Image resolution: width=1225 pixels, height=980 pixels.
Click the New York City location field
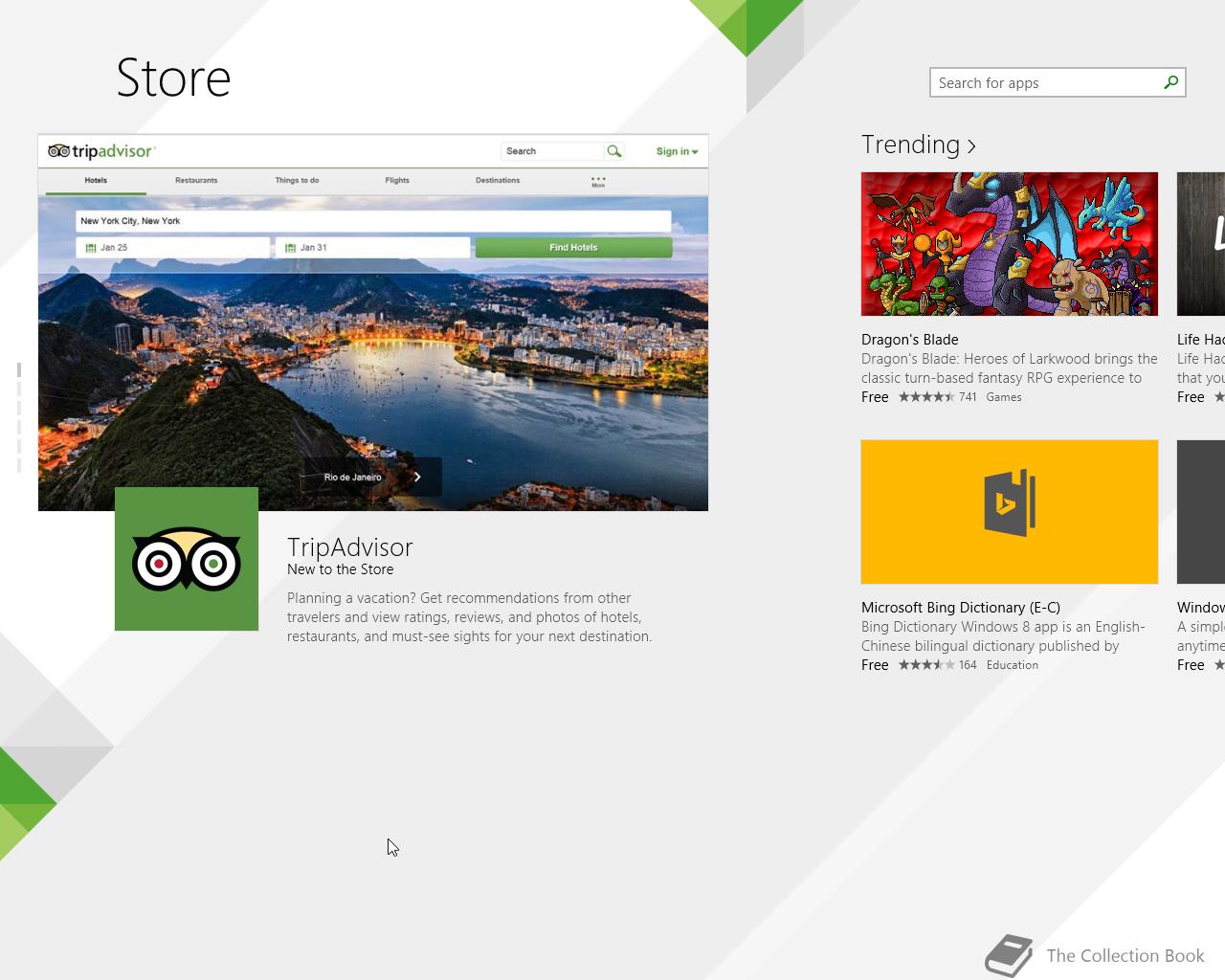[373, 221]
